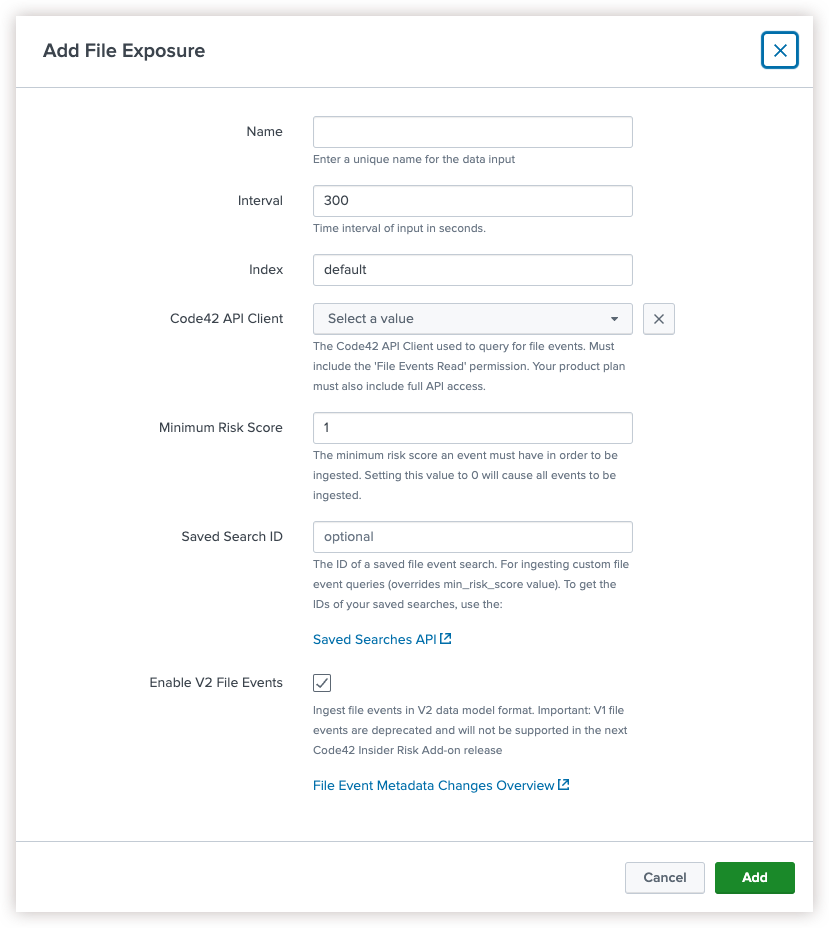
Task: Click the Name input field
Action: pos(472,131)
